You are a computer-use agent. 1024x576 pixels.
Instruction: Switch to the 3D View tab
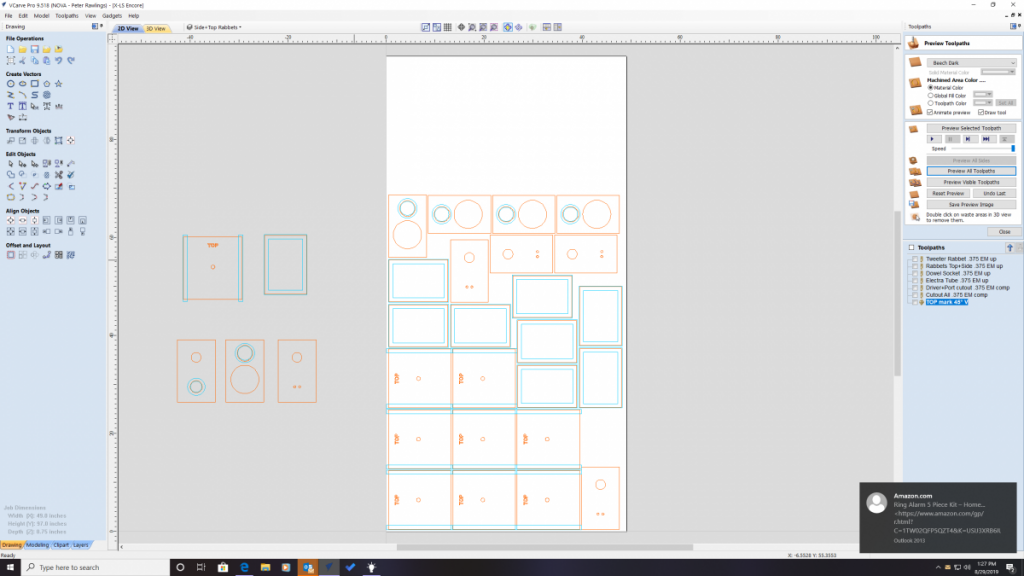tap(157, 29)
